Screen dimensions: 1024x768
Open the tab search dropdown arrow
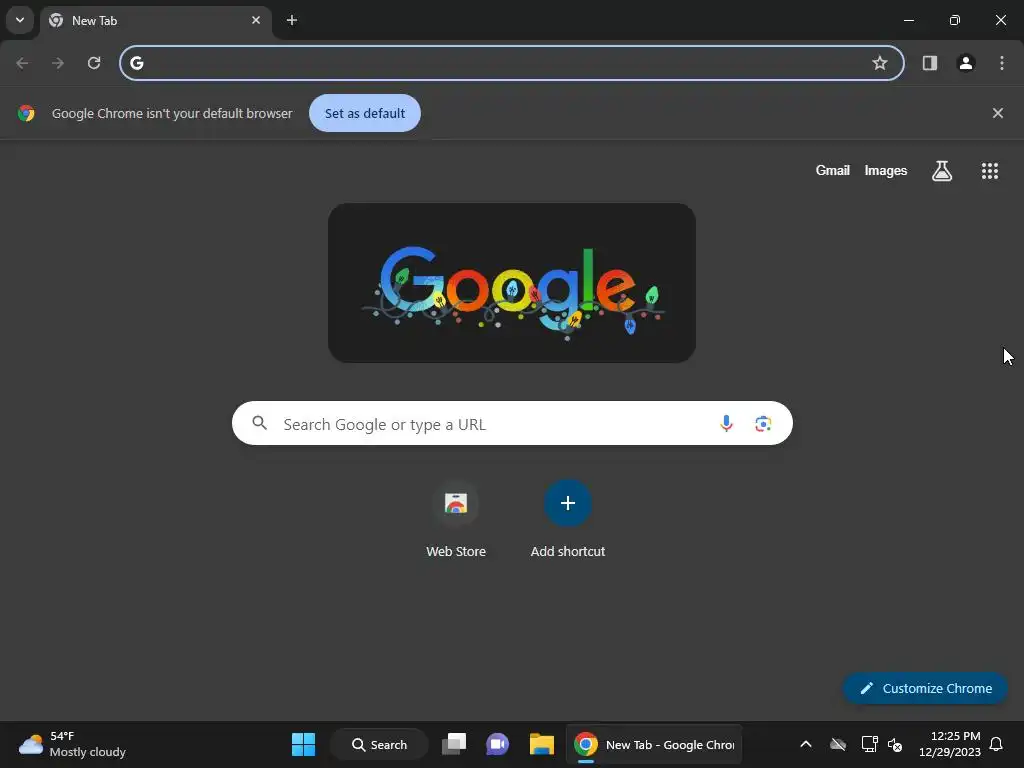(20, 20)
